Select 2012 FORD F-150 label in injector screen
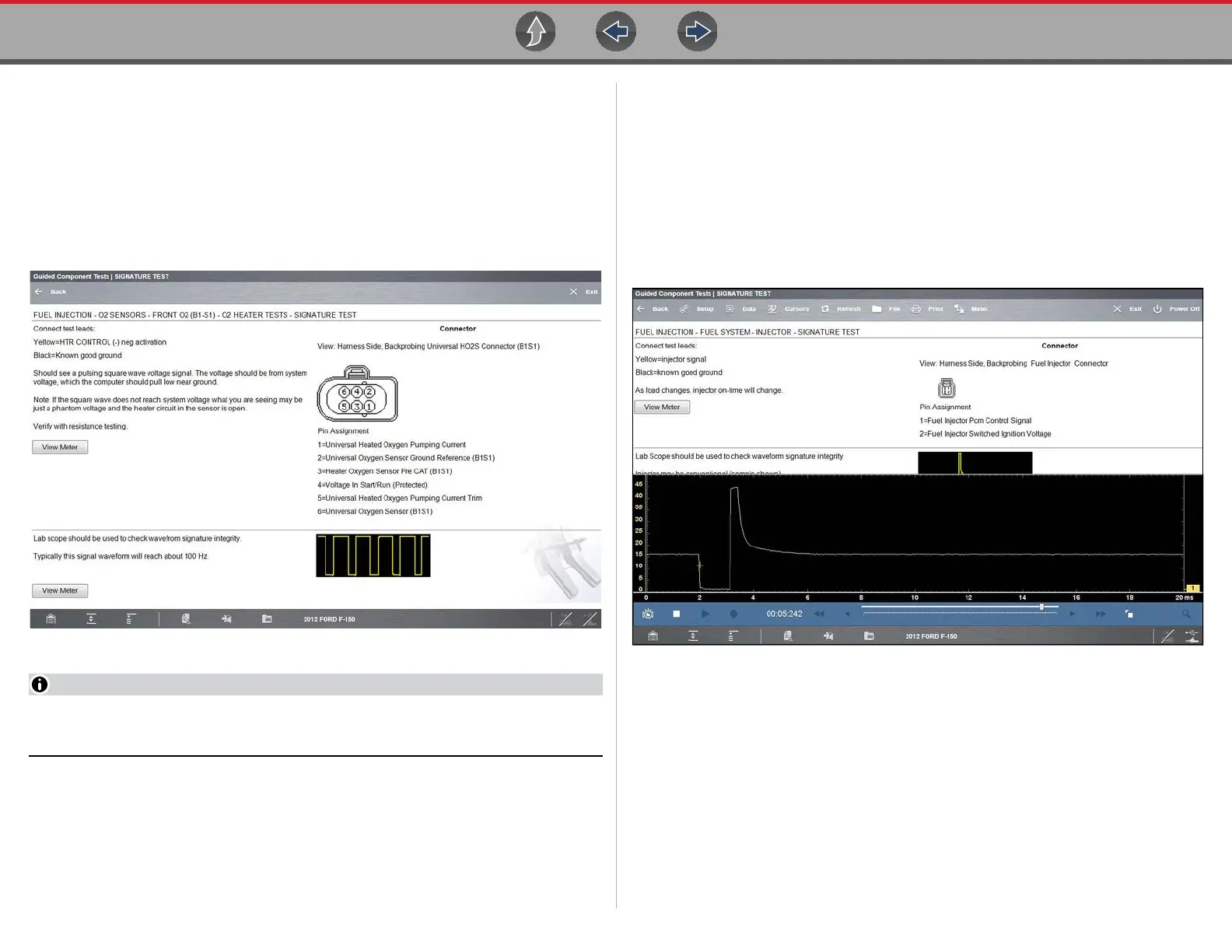The height and width of the screenshot is (952, 1232). point(931,636)
